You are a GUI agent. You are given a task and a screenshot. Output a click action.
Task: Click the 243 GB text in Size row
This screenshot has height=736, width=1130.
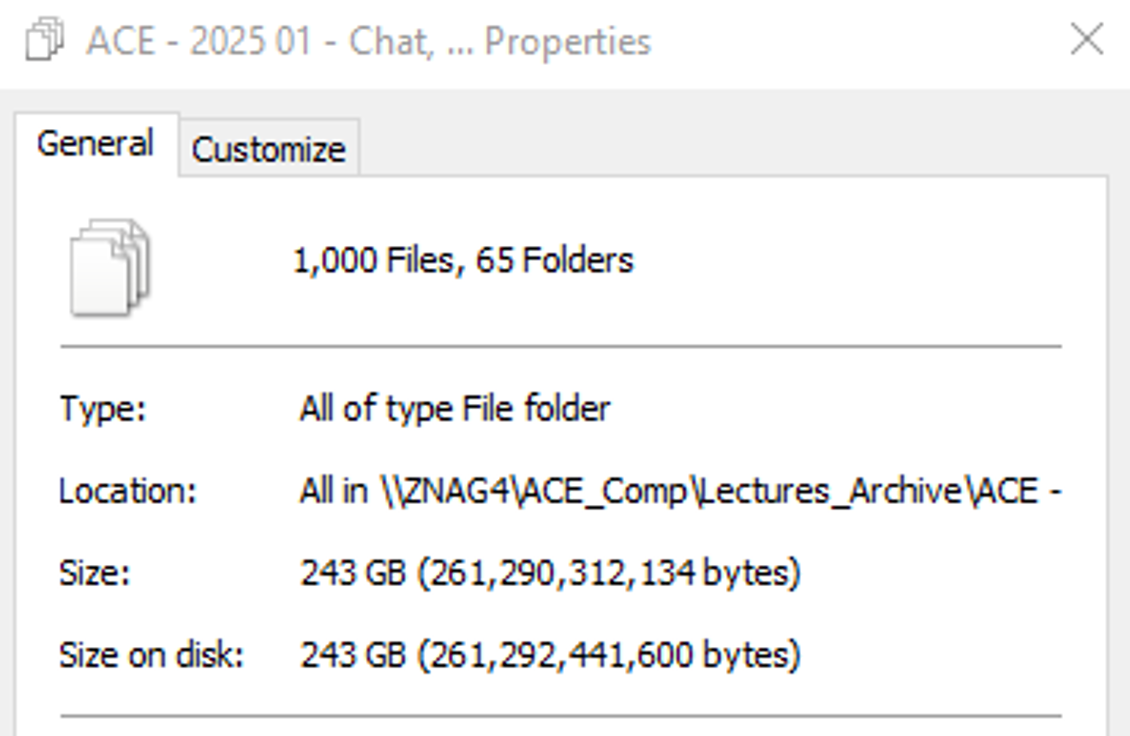pyautogui.click(x=353, y=573)
